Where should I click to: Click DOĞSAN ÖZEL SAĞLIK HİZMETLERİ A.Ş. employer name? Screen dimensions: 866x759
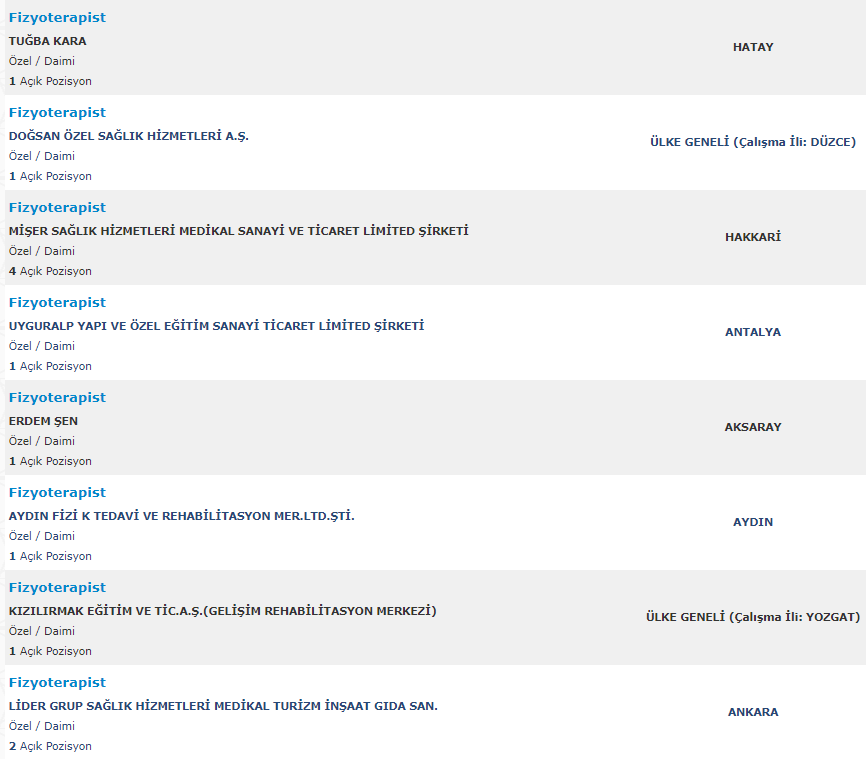128,136
